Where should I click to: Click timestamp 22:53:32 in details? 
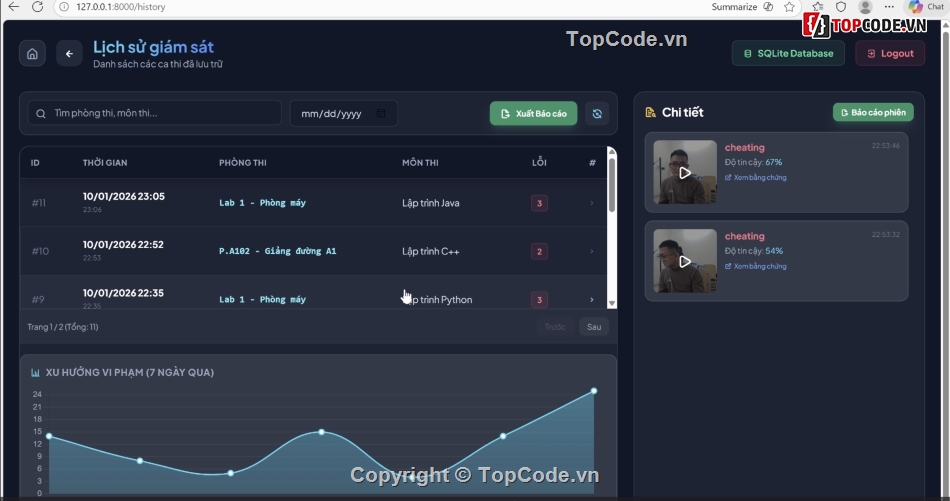point(886,234)
